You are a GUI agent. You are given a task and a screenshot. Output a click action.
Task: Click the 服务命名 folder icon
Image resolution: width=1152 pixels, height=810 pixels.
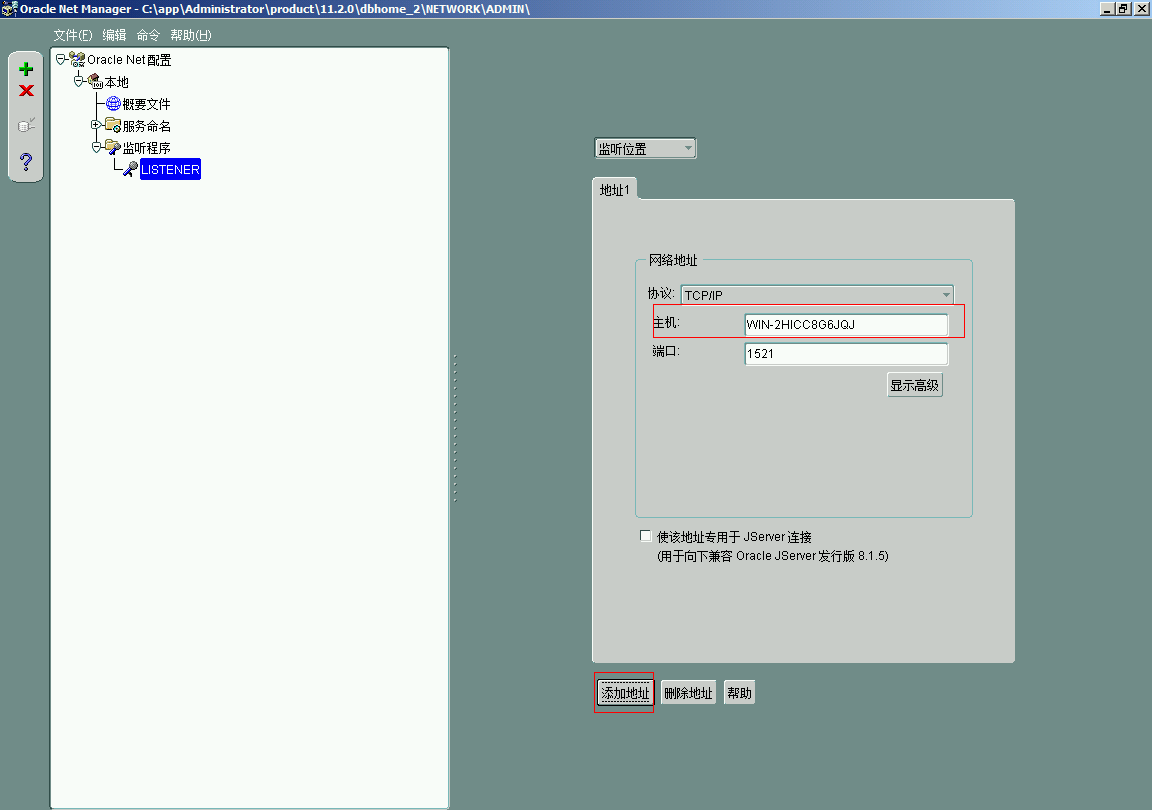click(113, 125)
